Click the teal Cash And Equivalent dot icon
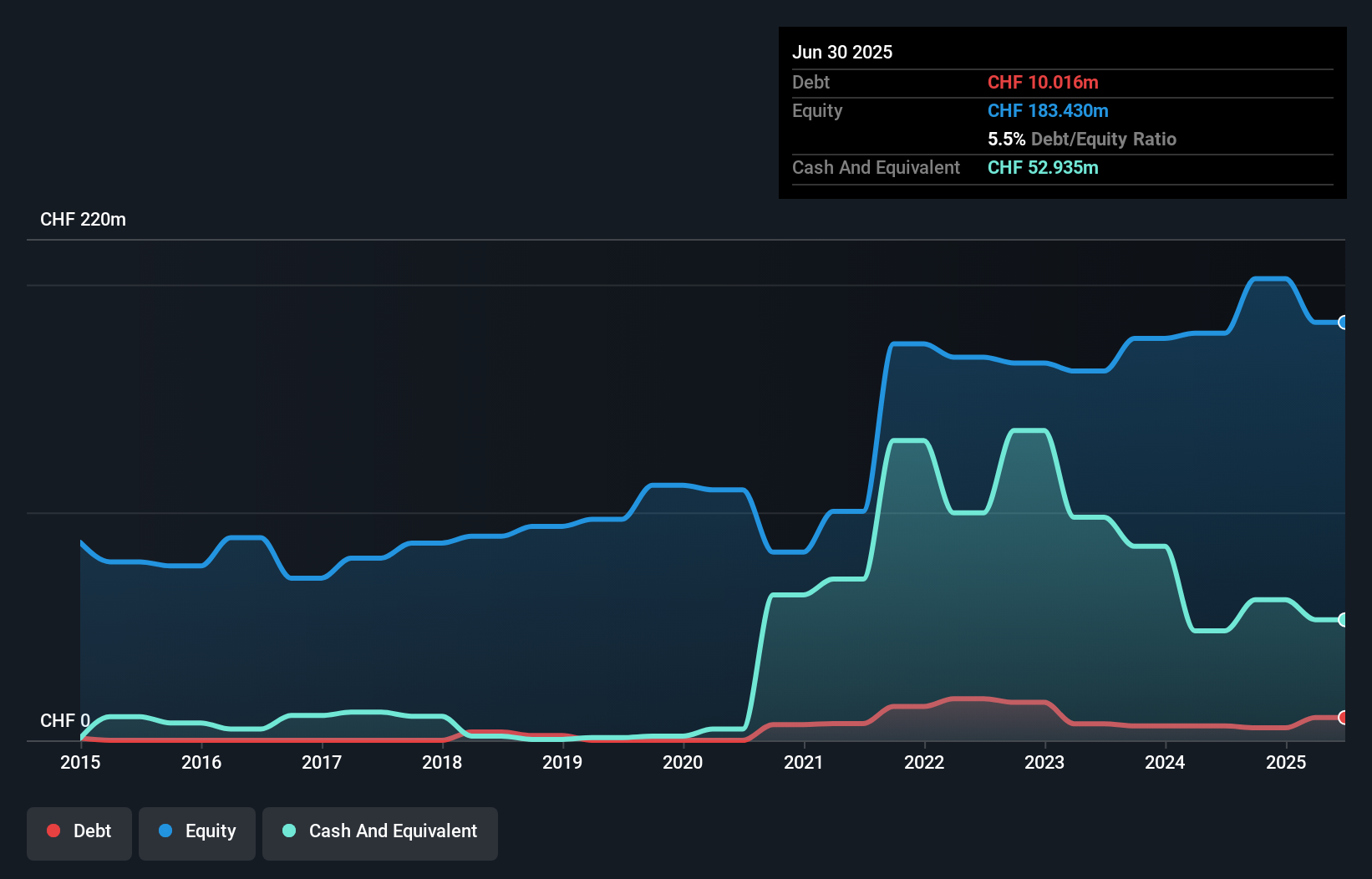The height and width of the screenshot is (879, 1372). click(288, 831)
